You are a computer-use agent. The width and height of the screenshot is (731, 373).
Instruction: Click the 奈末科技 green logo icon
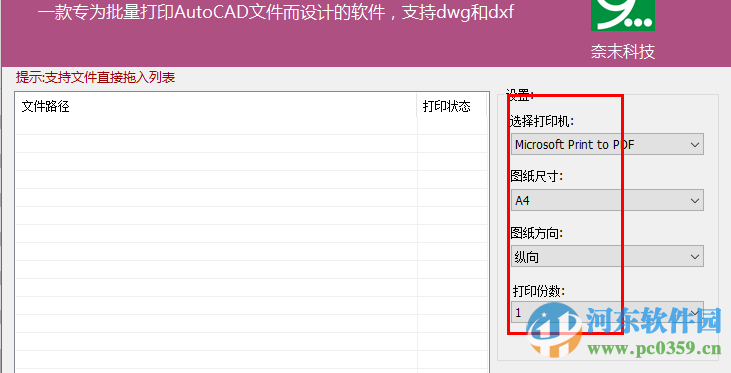pos(623,15)
